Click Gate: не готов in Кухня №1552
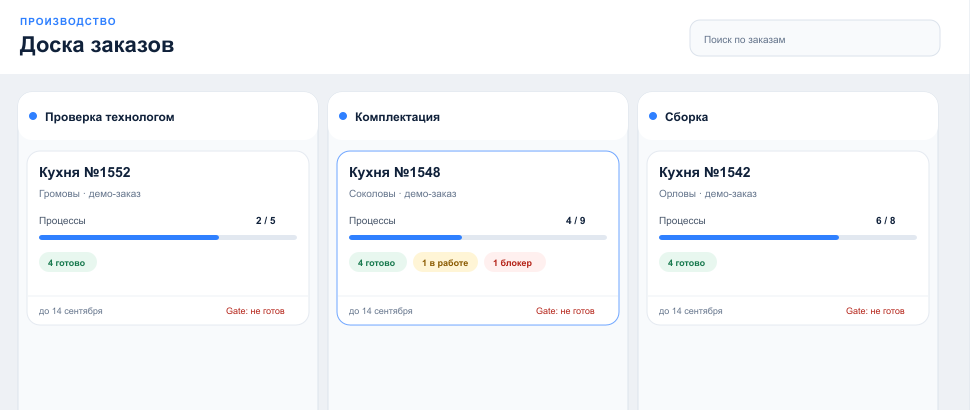This screenshot has width=970, height=410. (255, 311)
